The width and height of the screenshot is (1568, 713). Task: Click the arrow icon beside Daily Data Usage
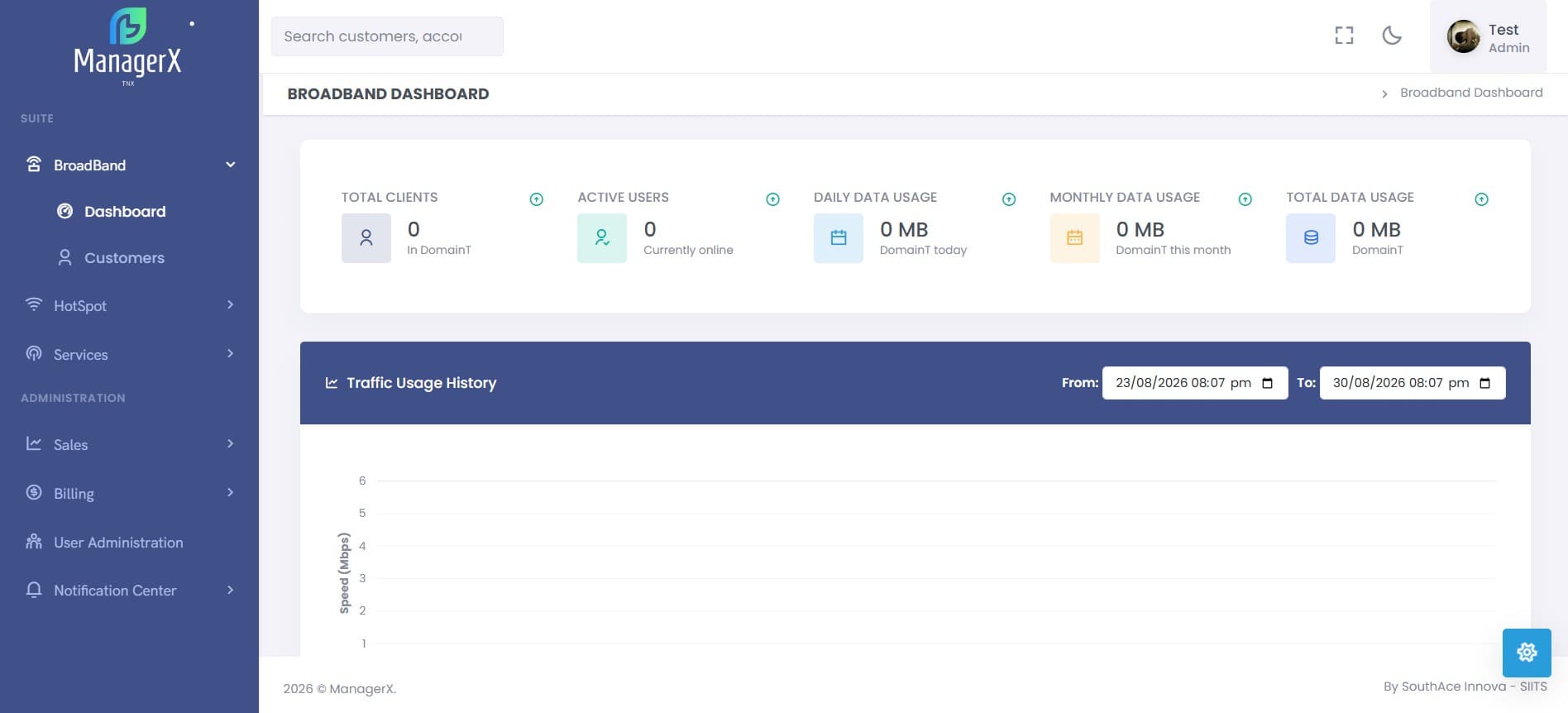point(1009,199)
